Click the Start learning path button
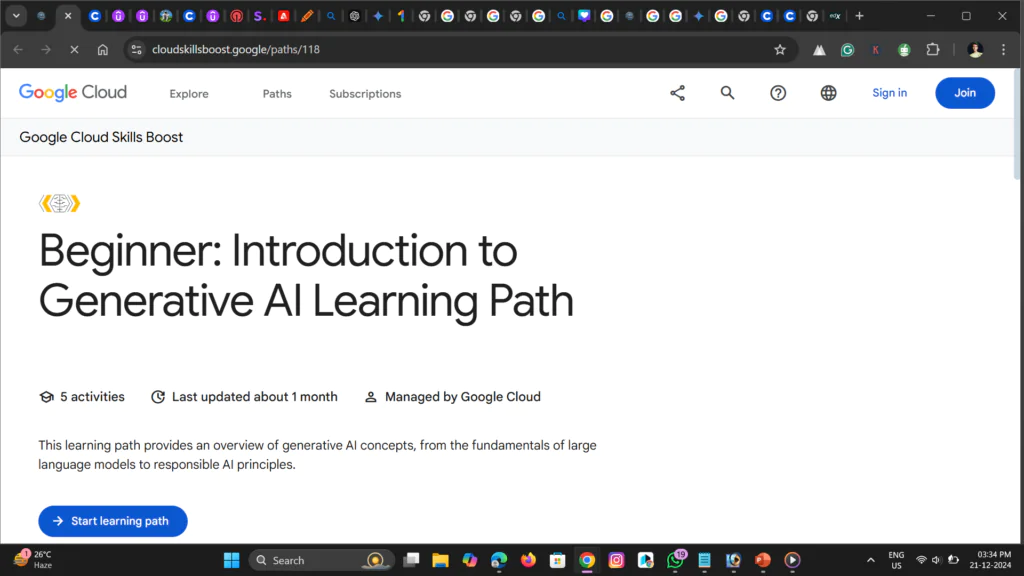This screenshot has height=576, width=1024. tap(113, 521)
